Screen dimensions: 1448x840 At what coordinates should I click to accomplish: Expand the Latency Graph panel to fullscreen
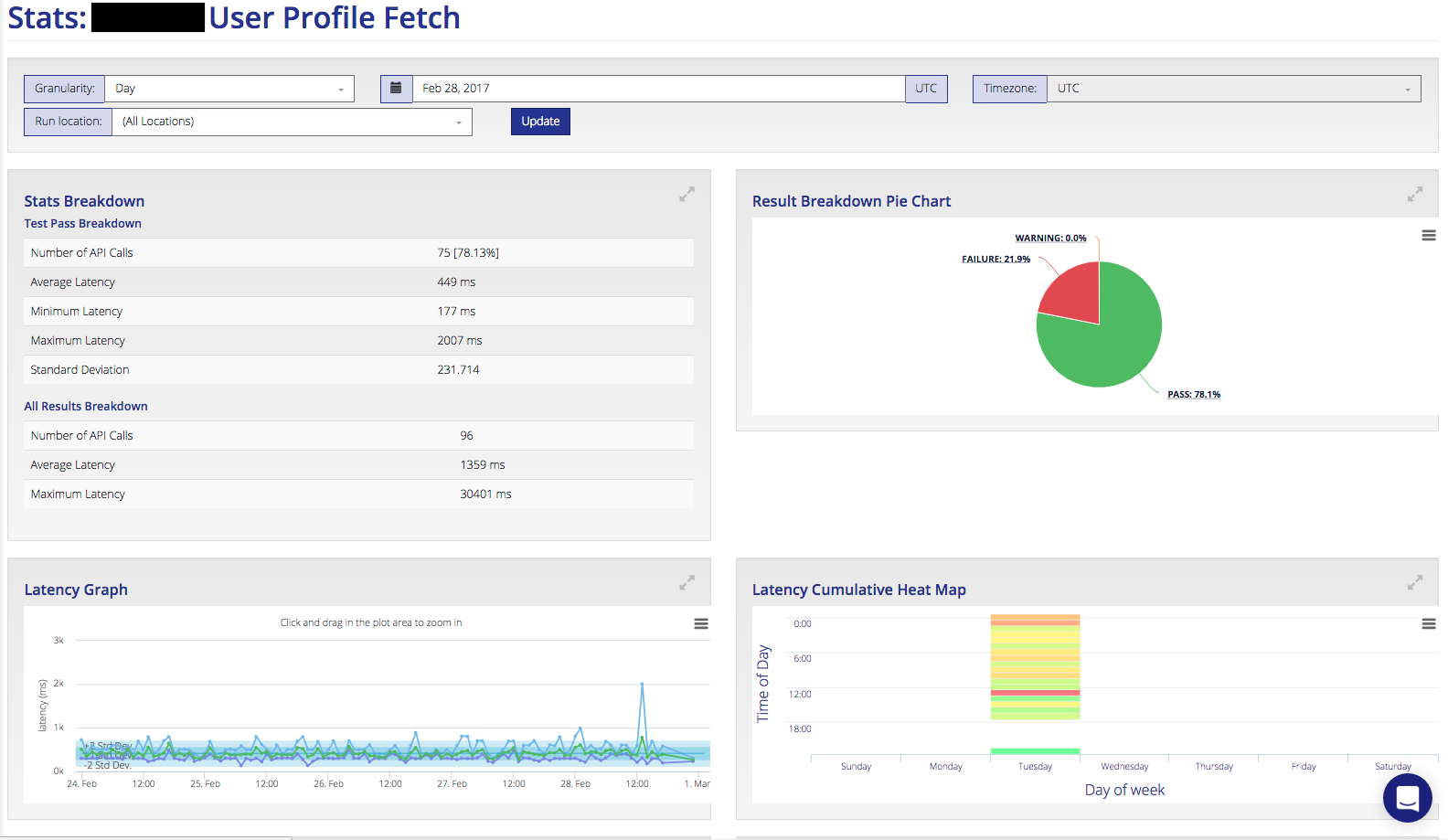coord(687,583)
